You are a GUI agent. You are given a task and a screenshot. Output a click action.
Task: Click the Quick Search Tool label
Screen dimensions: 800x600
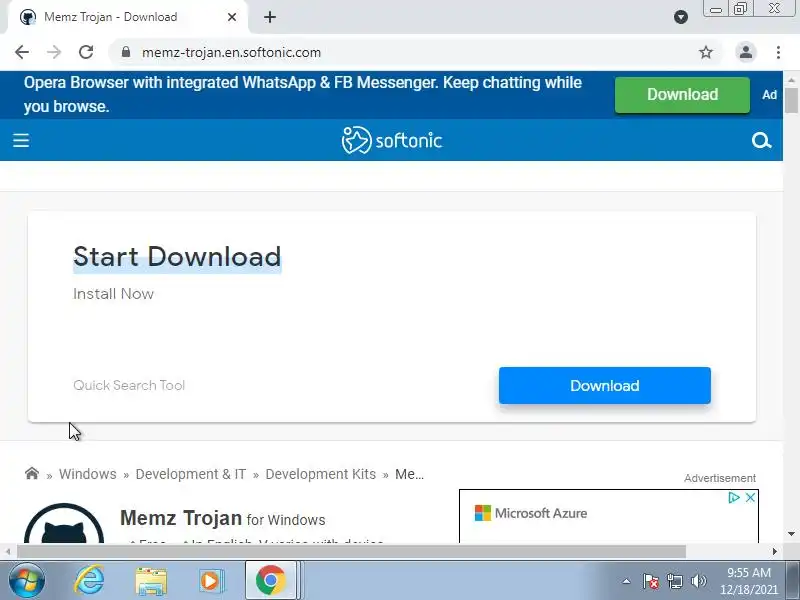click(x=129, y=385)
